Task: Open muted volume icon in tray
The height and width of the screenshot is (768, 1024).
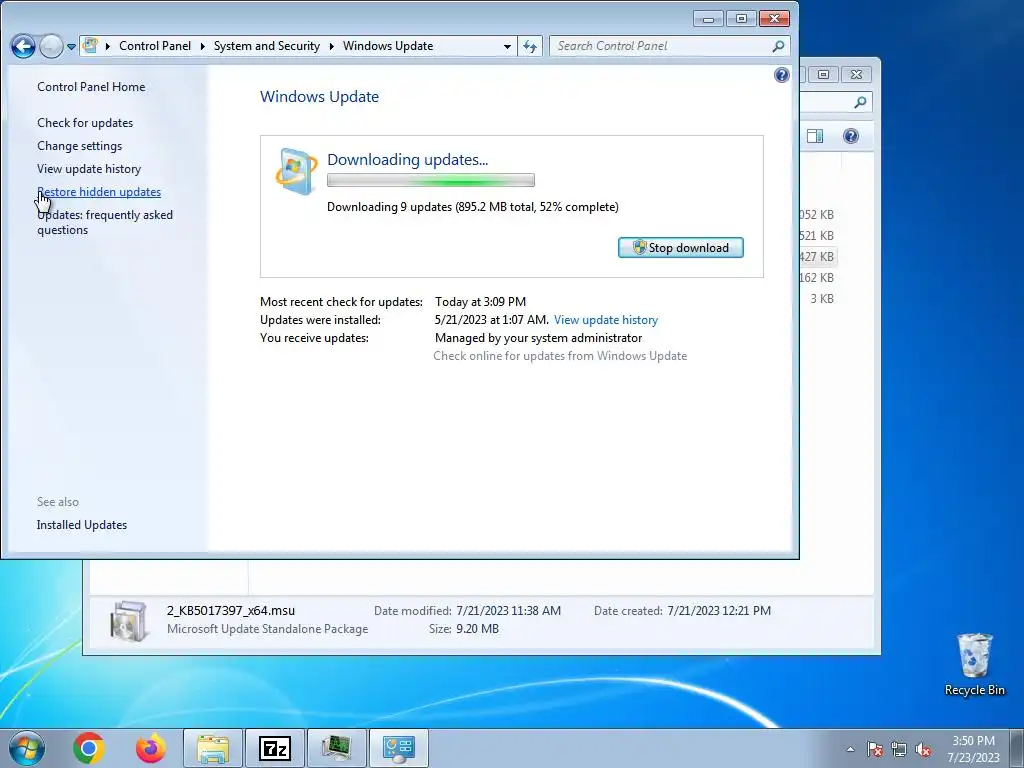Action: pos(923,750)
